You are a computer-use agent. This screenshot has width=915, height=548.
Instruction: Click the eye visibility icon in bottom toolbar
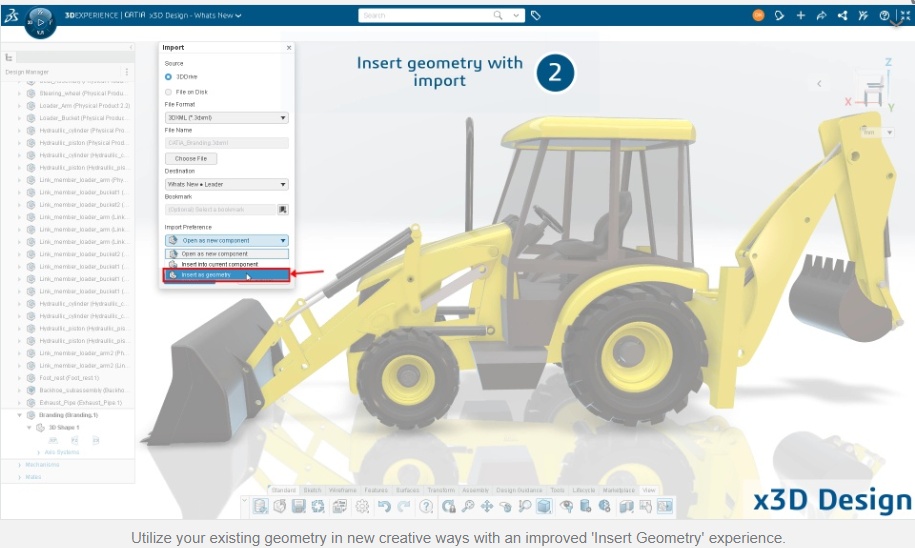pos(566,506)
